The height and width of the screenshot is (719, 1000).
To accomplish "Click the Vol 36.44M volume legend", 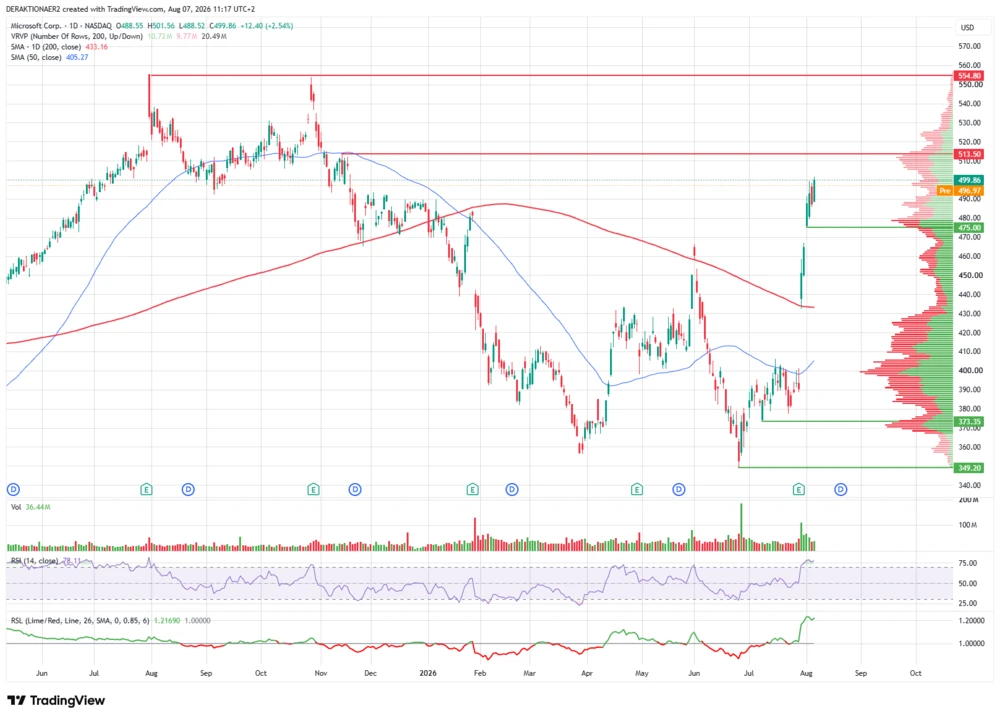I will pos(31,507).
